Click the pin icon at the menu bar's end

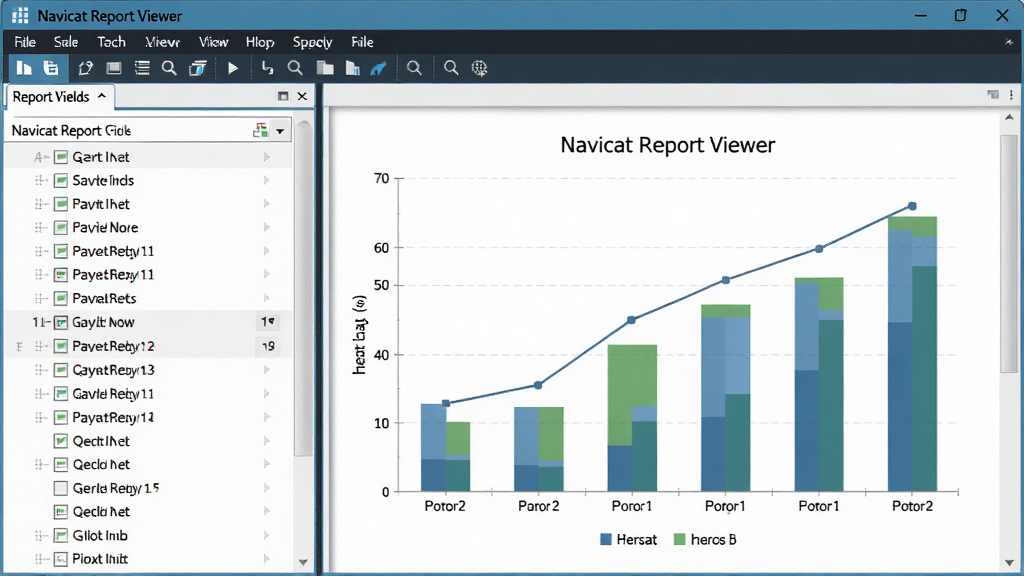tap(1009, 42)
